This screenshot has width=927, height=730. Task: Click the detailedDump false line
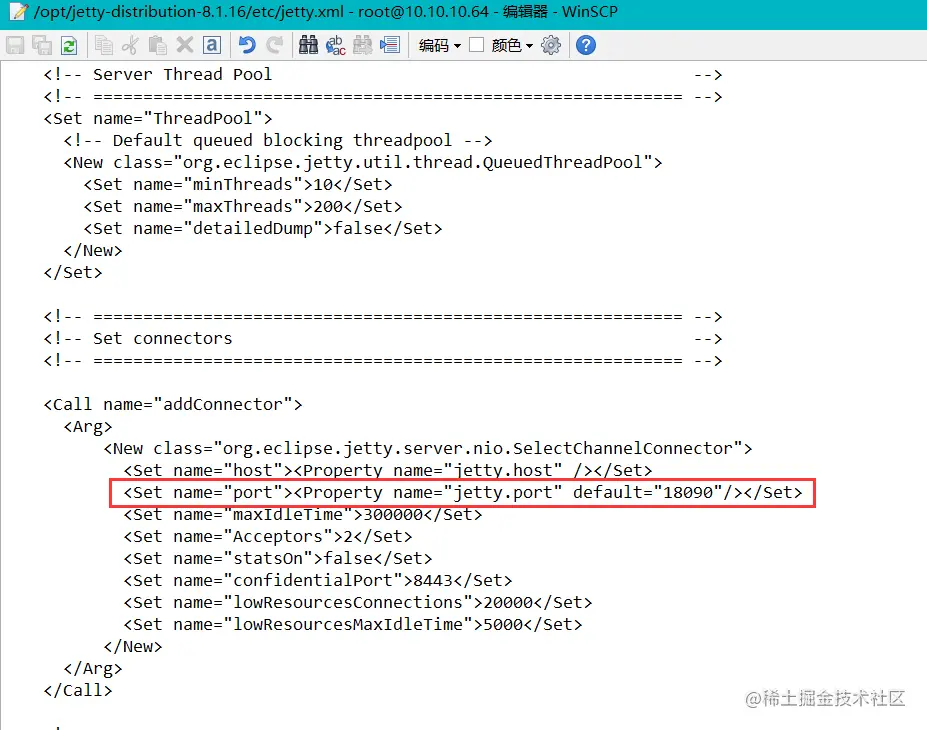click(262, 228)
